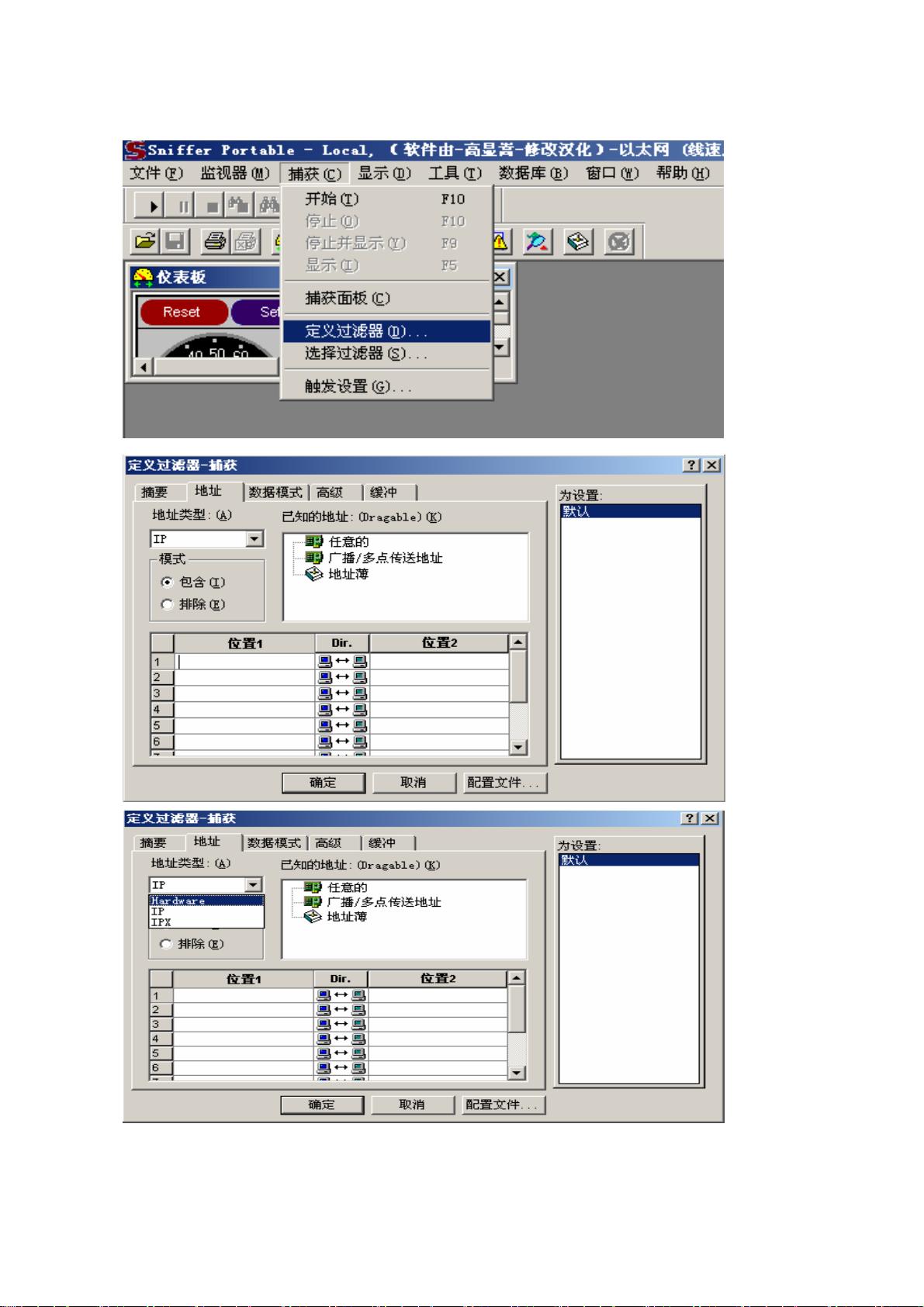Choose 选择过滤器(S)... in capture menu
The height and width of the screenshot is (1307, 924).
(386, 354)
